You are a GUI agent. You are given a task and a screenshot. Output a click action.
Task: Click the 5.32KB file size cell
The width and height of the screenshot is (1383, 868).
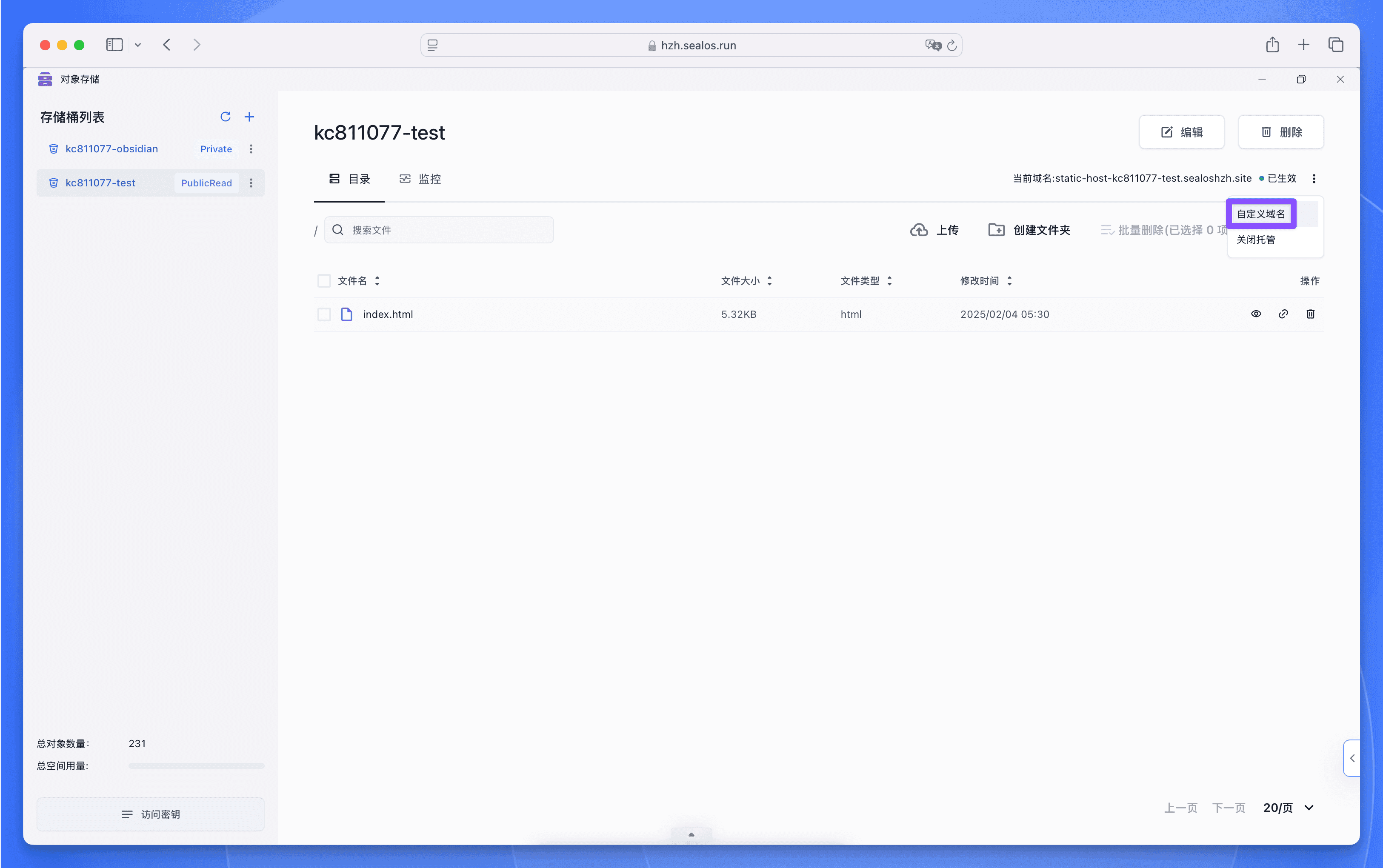point(739,314)
